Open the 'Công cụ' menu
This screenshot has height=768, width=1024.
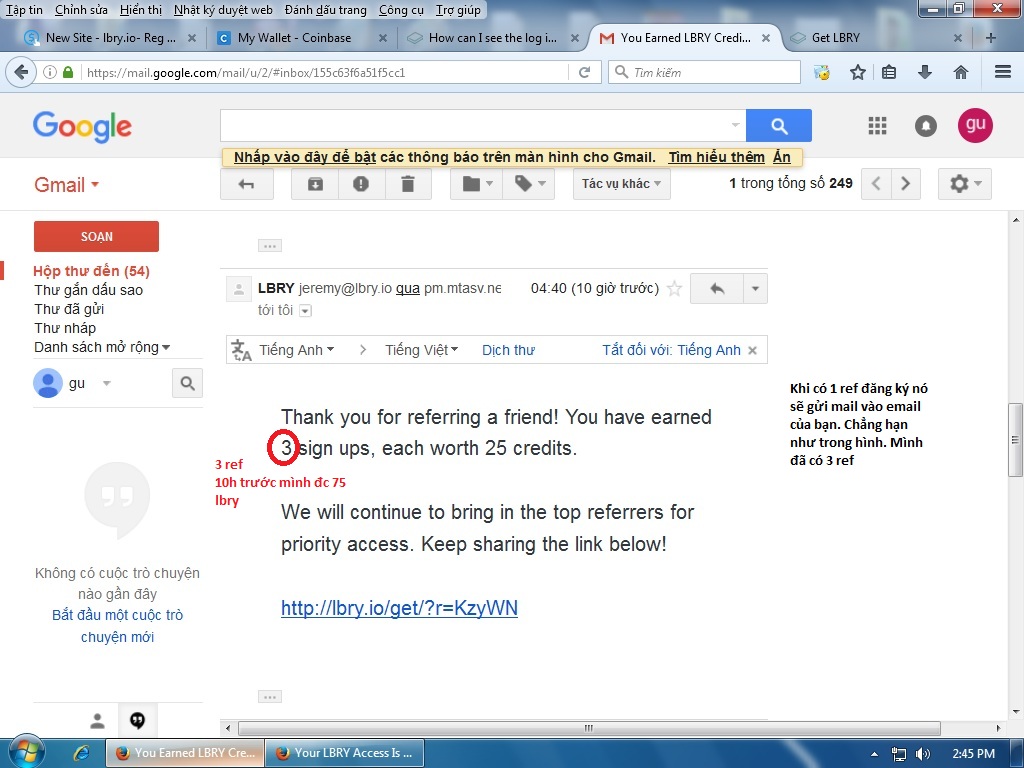tap(401, 10)
